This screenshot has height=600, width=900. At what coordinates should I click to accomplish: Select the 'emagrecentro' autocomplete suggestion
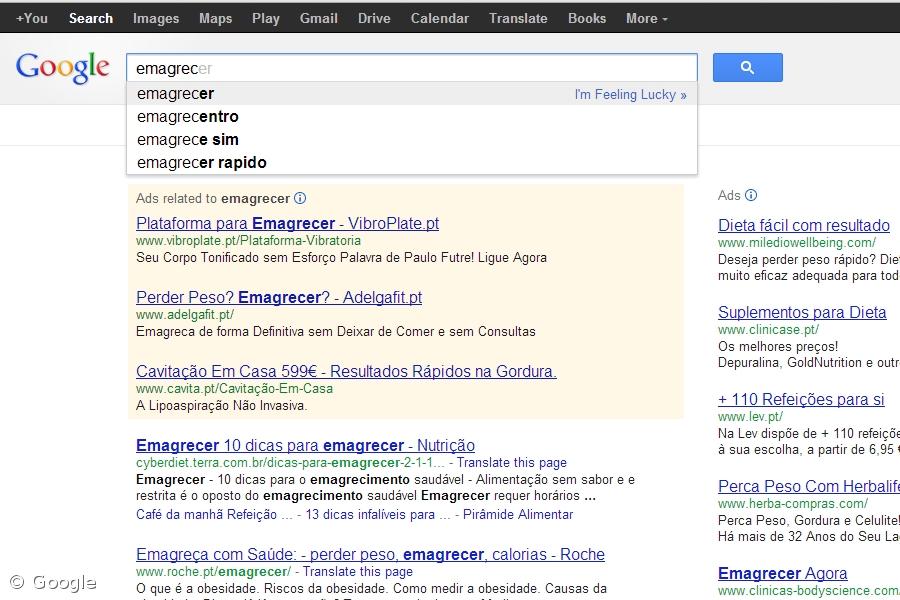coord(187,116)
